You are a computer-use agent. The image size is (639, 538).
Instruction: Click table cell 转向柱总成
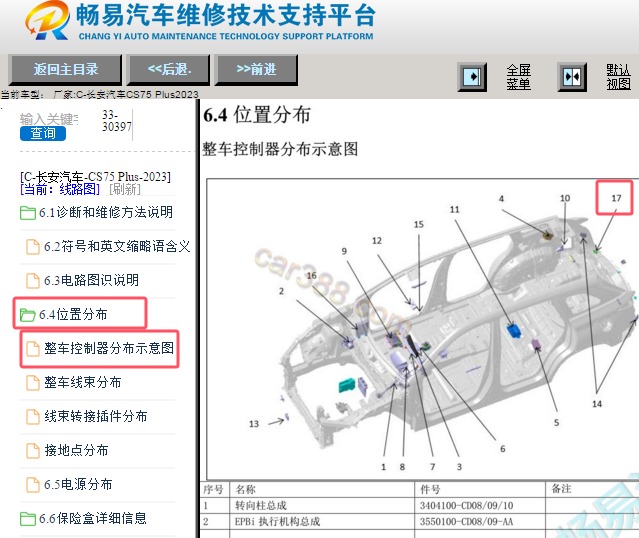(x=261, y=506)
